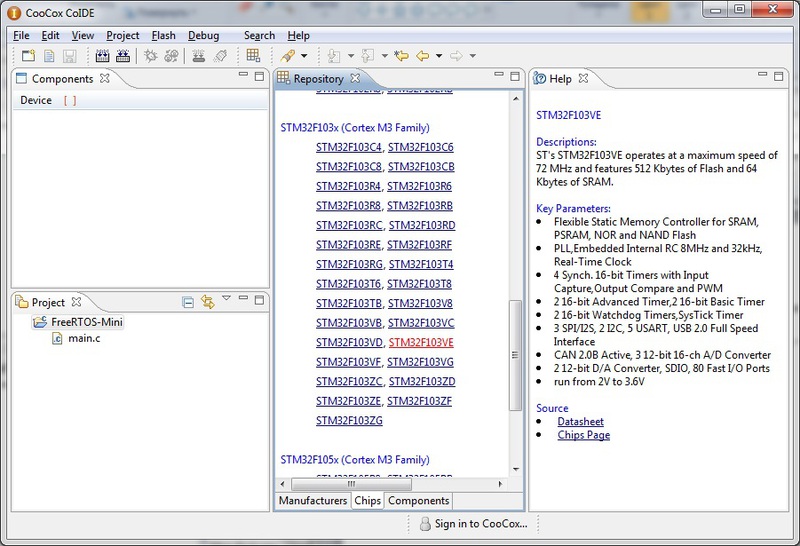Close the Help tab
This screenshot has width=800, height=546.
(x=583, y=78)
